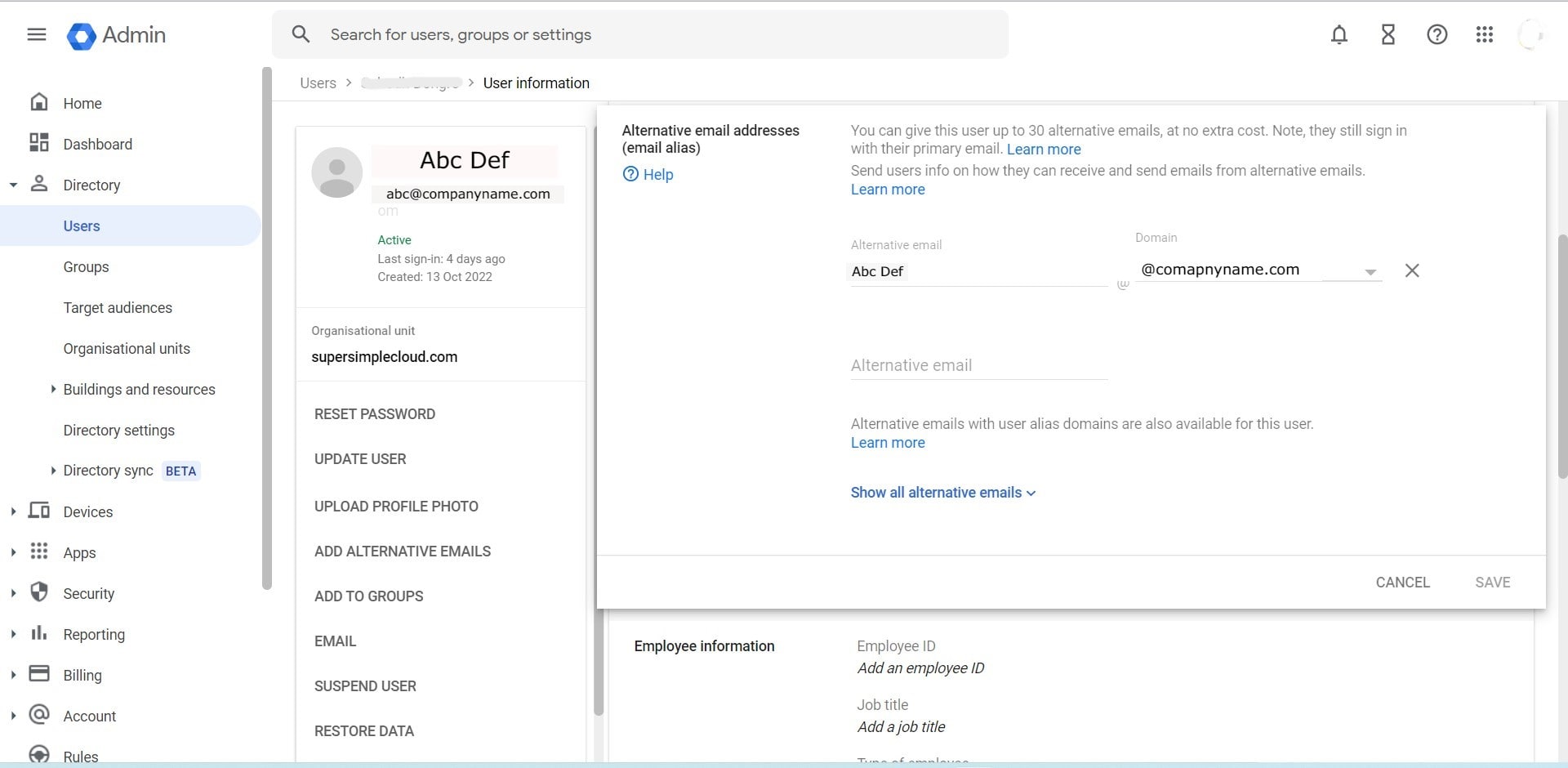Click the Account at-sign icon
1568x768 pixels.
(38, 715)
